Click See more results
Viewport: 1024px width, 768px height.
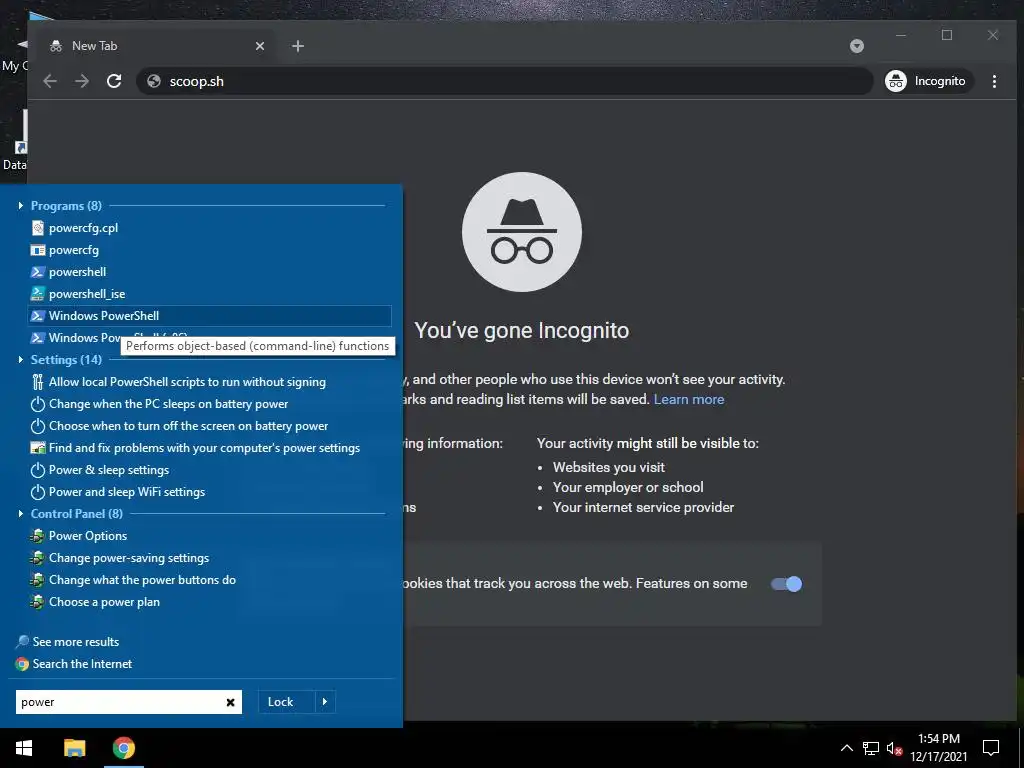point(67,642)
